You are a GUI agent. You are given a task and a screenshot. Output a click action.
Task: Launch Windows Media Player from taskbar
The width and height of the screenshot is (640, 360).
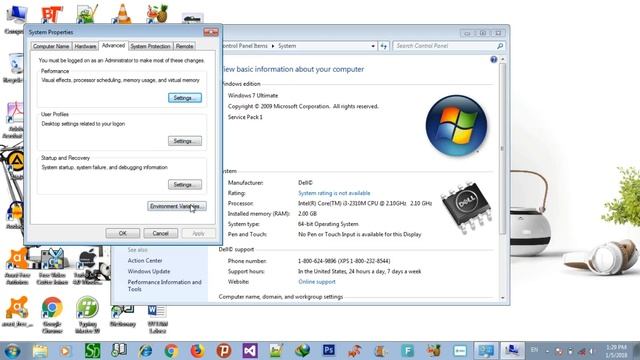pos(65,351)
